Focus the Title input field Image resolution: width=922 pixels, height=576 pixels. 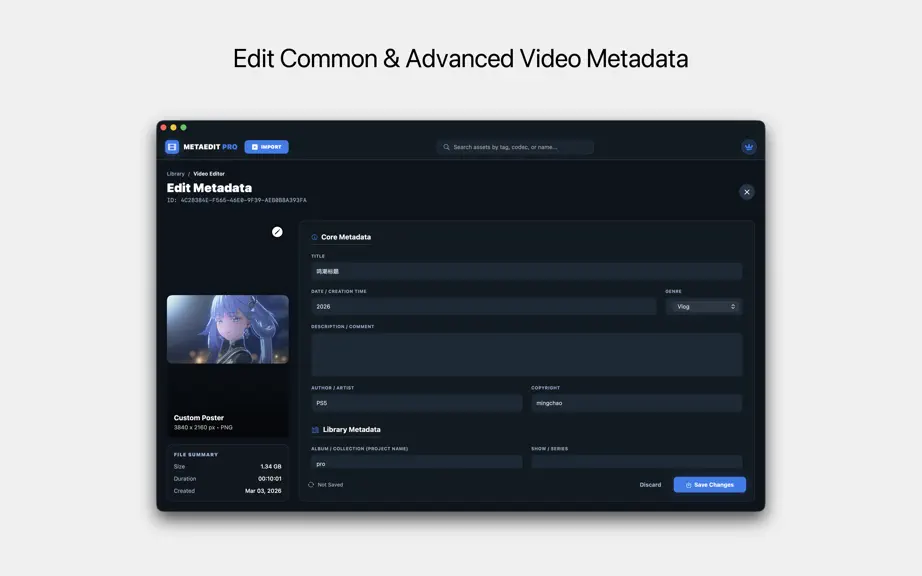pyautogui.click(x=526, y=272)
